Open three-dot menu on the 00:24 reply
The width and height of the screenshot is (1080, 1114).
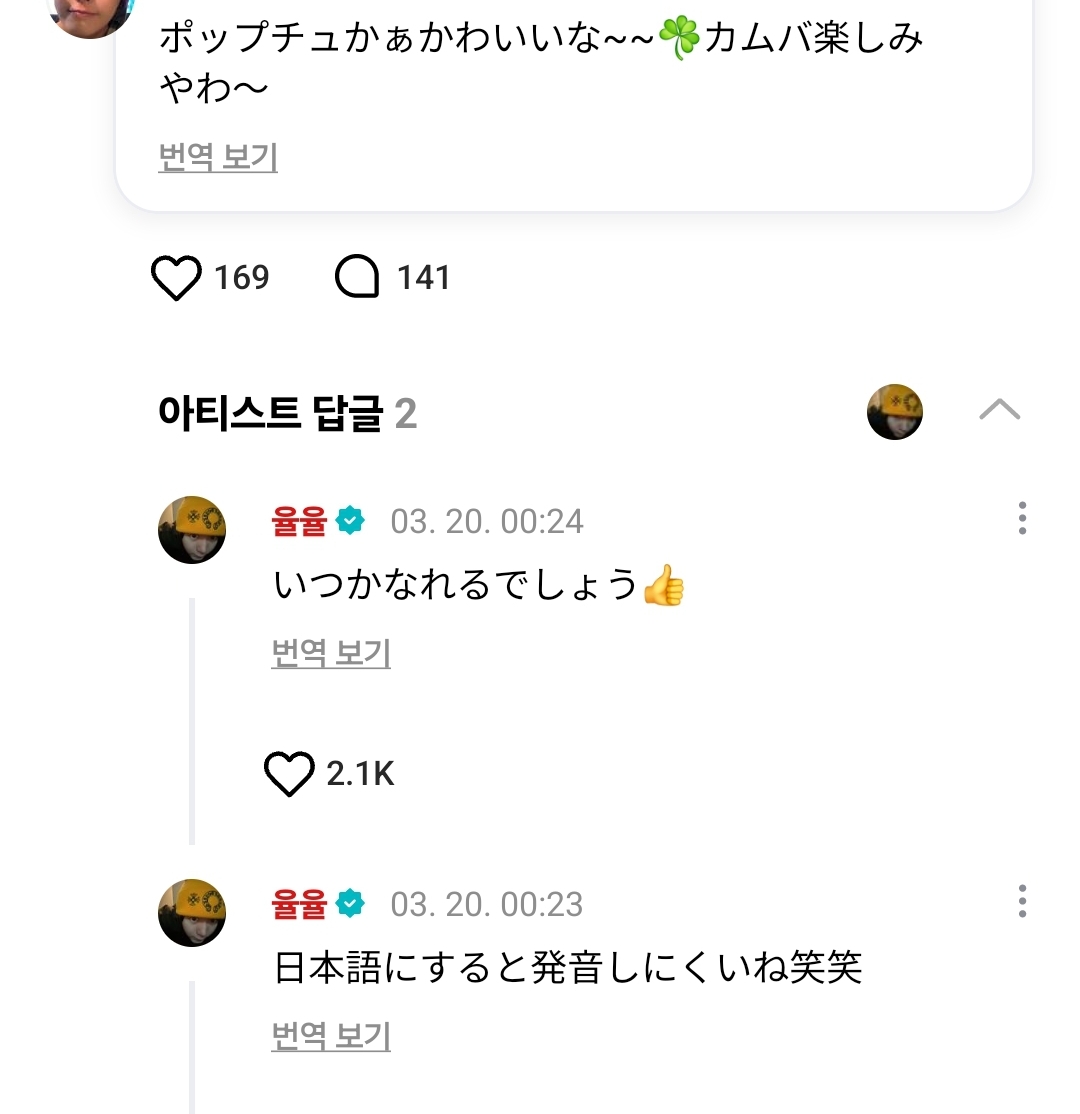pyautogui.click(x=1021, y=518)
